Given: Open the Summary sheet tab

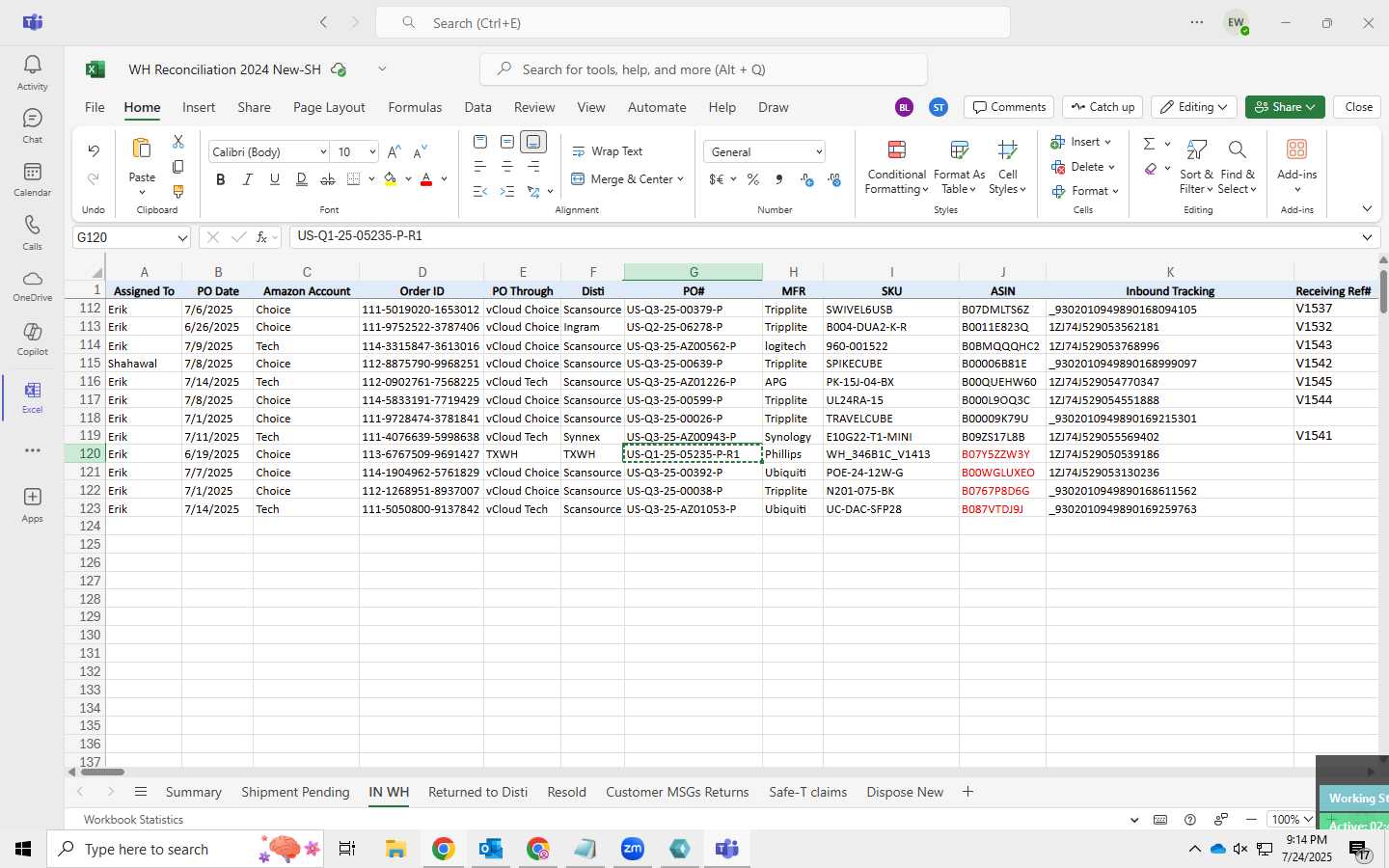Looking at the screenshot, I should click(193, 792).
